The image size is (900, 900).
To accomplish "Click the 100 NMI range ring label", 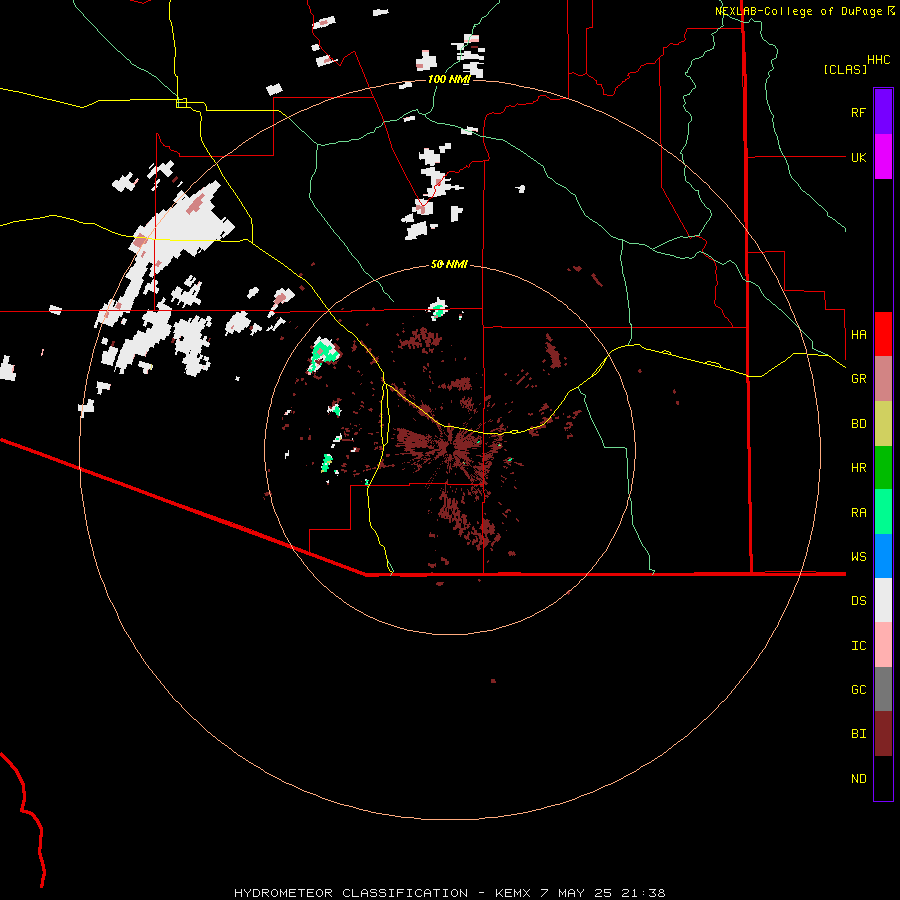I will (x=449, y=79).
